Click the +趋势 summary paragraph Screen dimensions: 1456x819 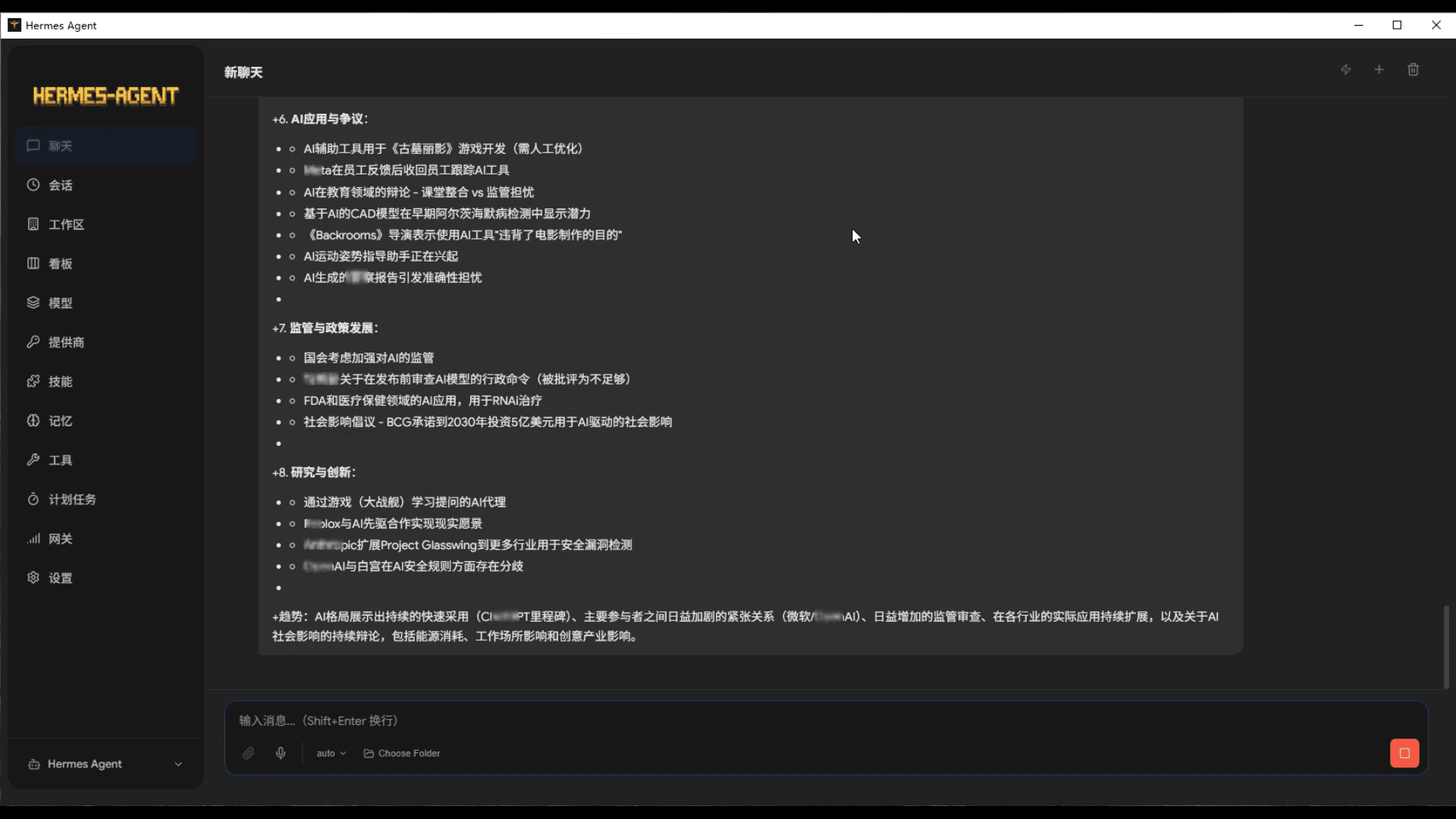click(x=745, y=626)
